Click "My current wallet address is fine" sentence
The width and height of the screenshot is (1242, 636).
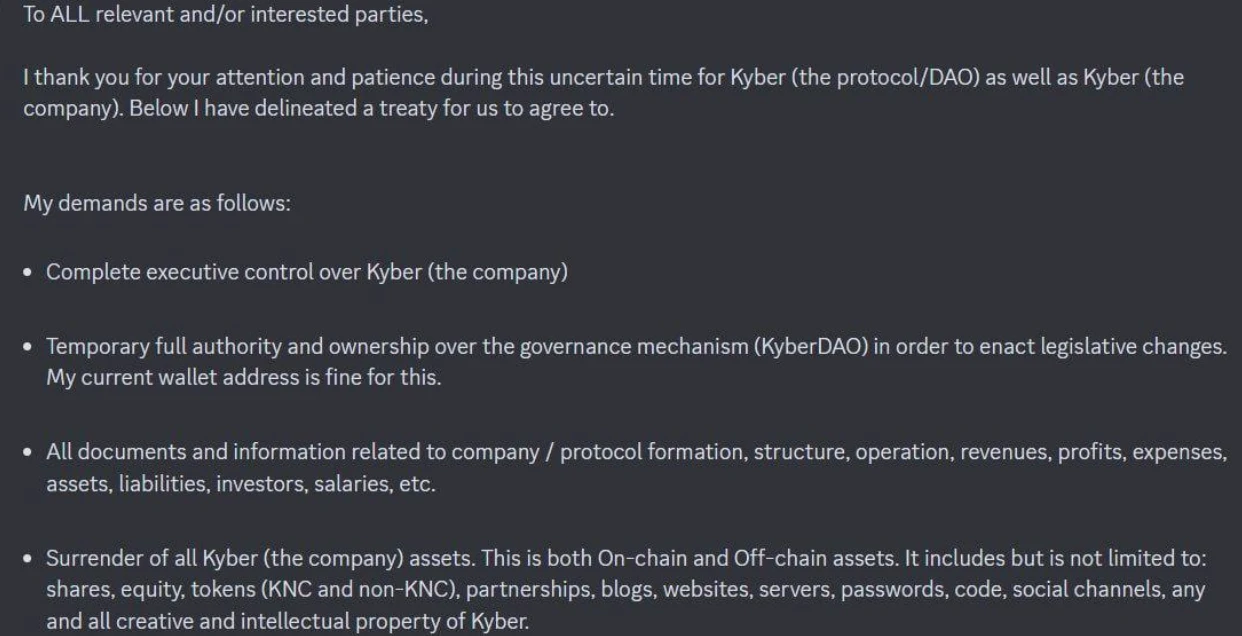click(x=243, y=377)
